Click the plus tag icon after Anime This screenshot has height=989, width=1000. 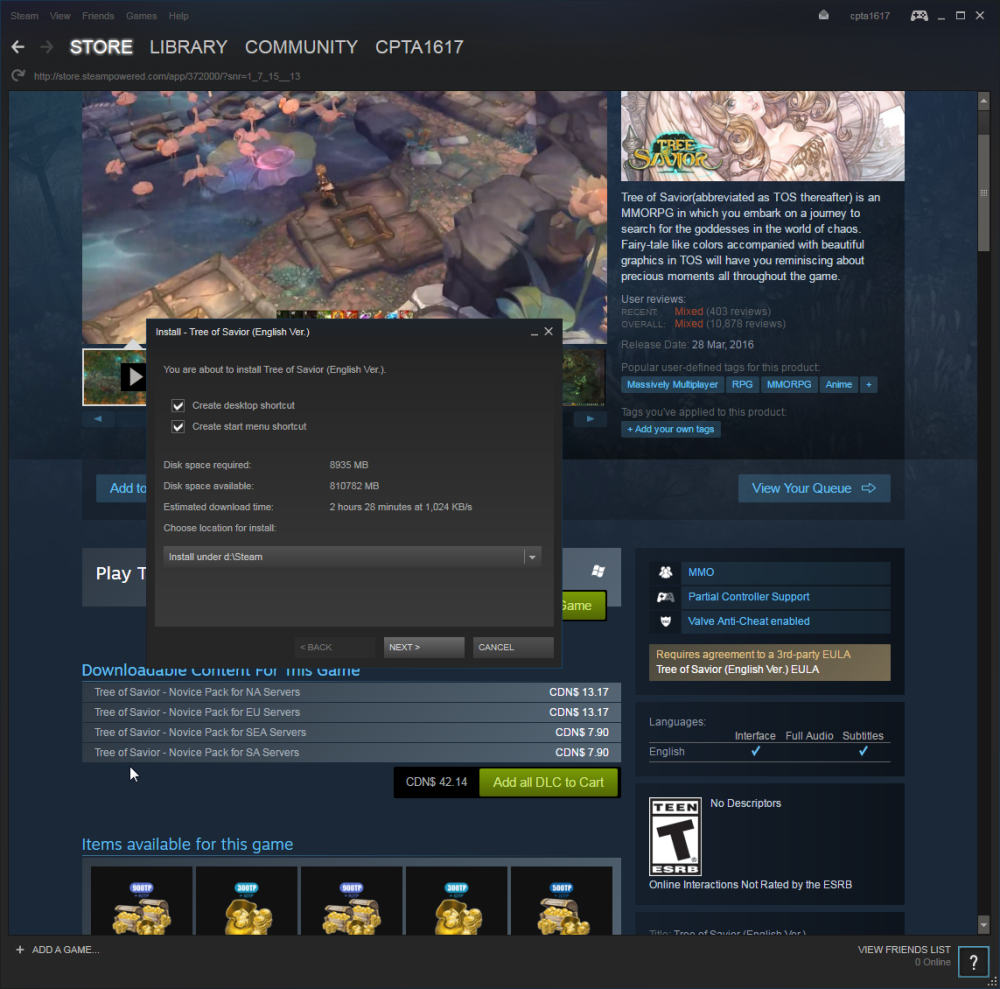pos(869,385)
